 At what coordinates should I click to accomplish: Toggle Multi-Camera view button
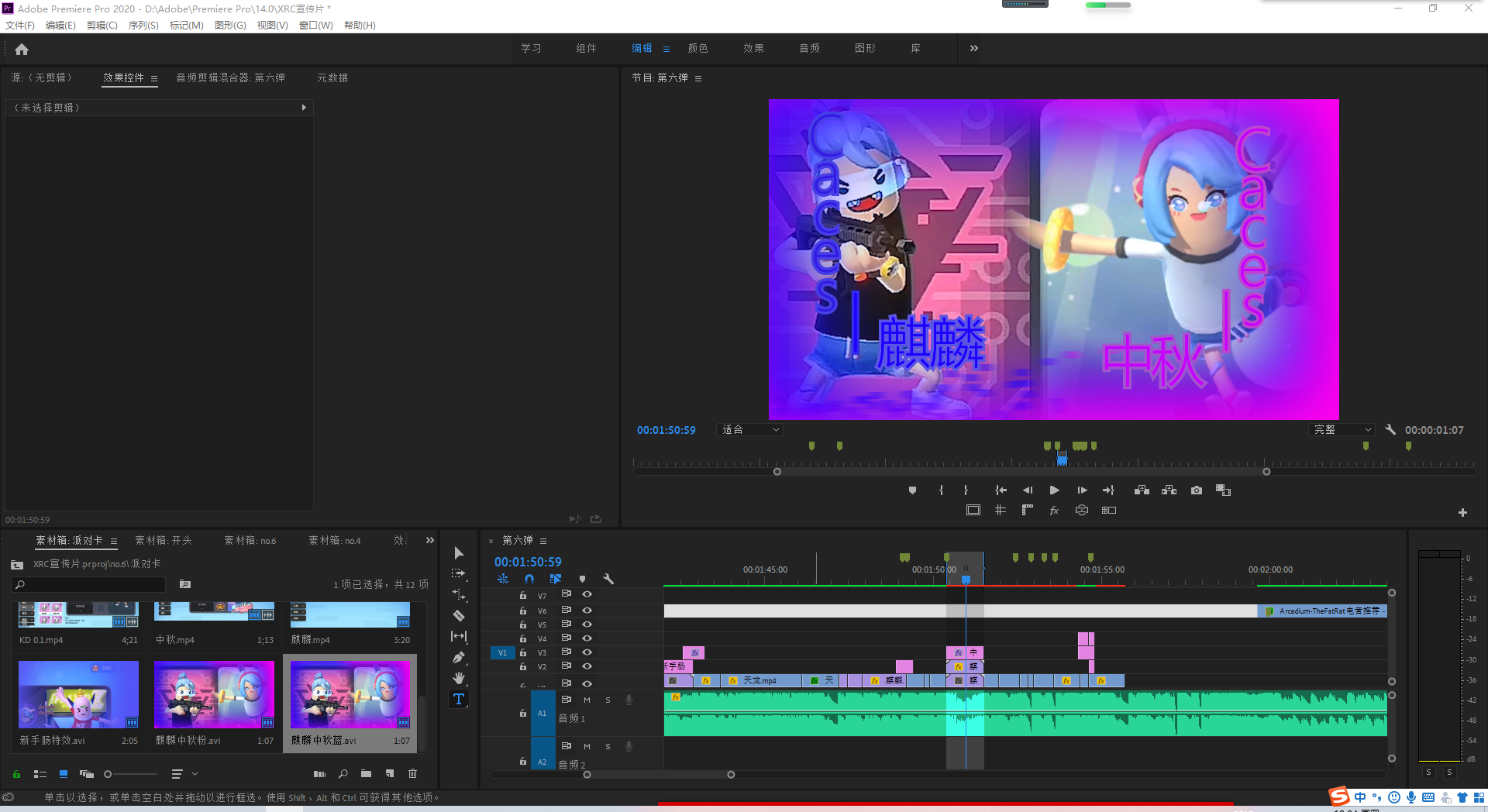(x=1109, y=510)
